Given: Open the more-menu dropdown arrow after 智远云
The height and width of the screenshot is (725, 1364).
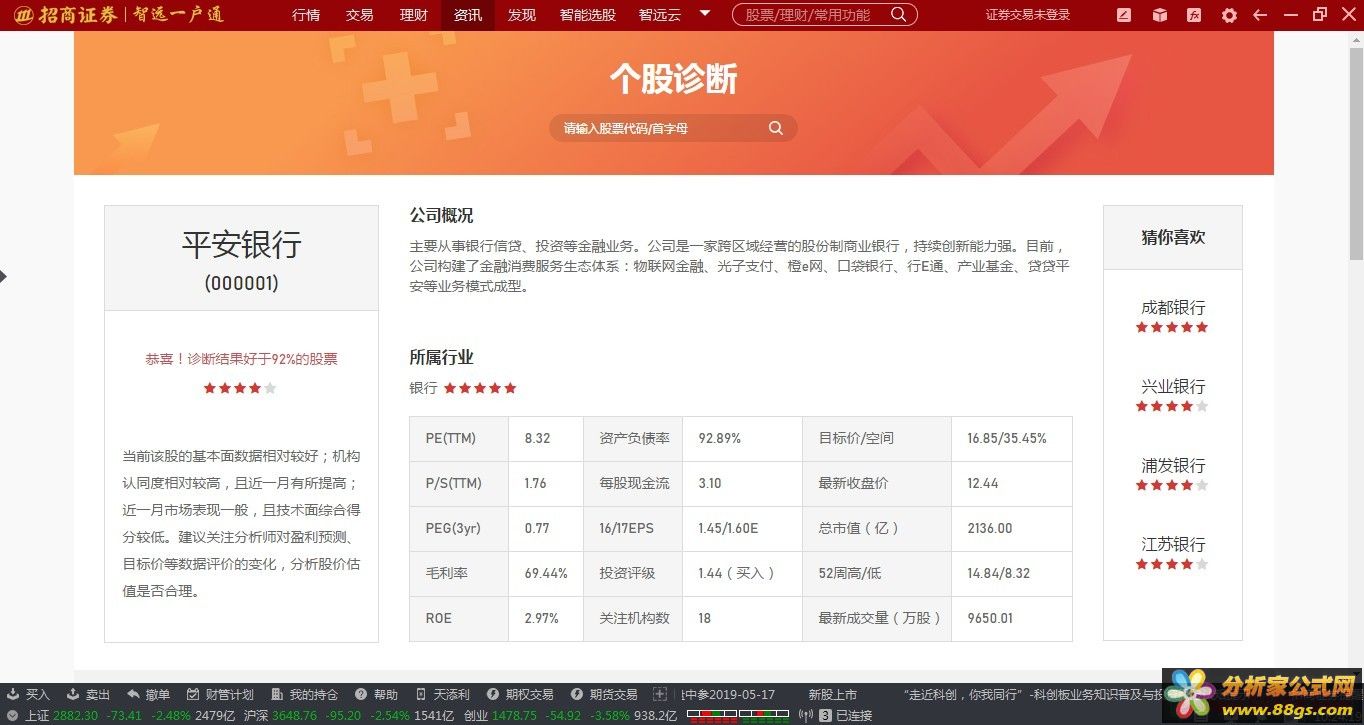Looking at the screenshot, I should (x=705, y=14).
